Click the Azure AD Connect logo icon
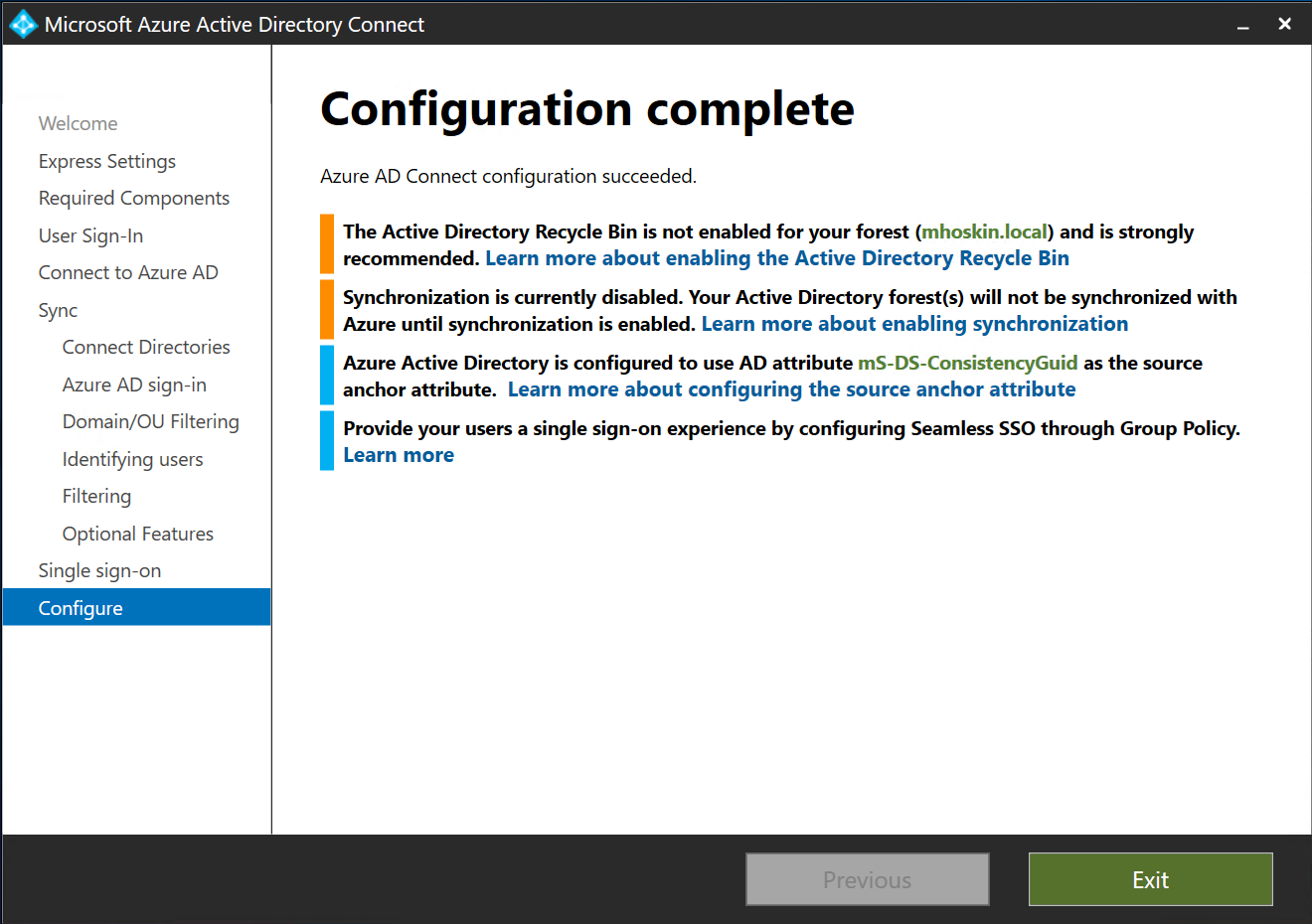1312x924 pixels. pos(22,23)
